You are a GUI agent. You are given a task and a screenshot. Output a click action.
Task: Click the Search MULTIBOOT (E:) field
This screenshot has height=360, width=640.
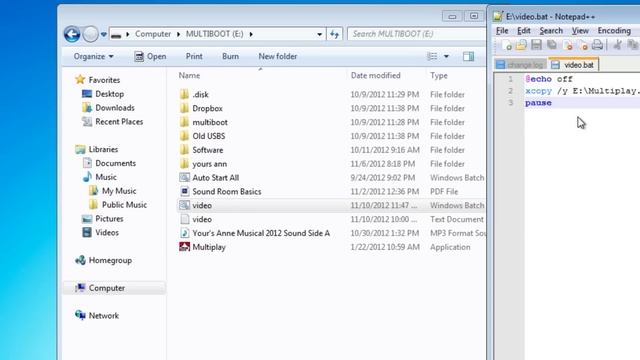pos(416,34)
